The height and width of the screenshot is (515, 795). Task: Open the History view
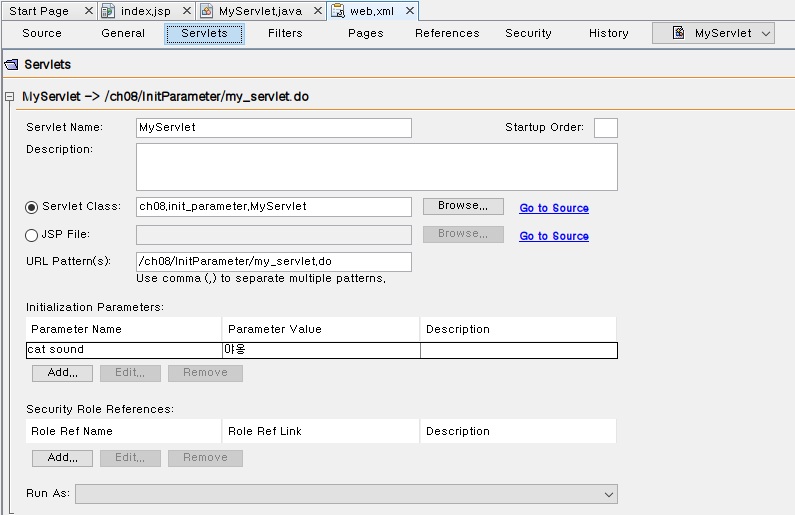click(608, 33)
